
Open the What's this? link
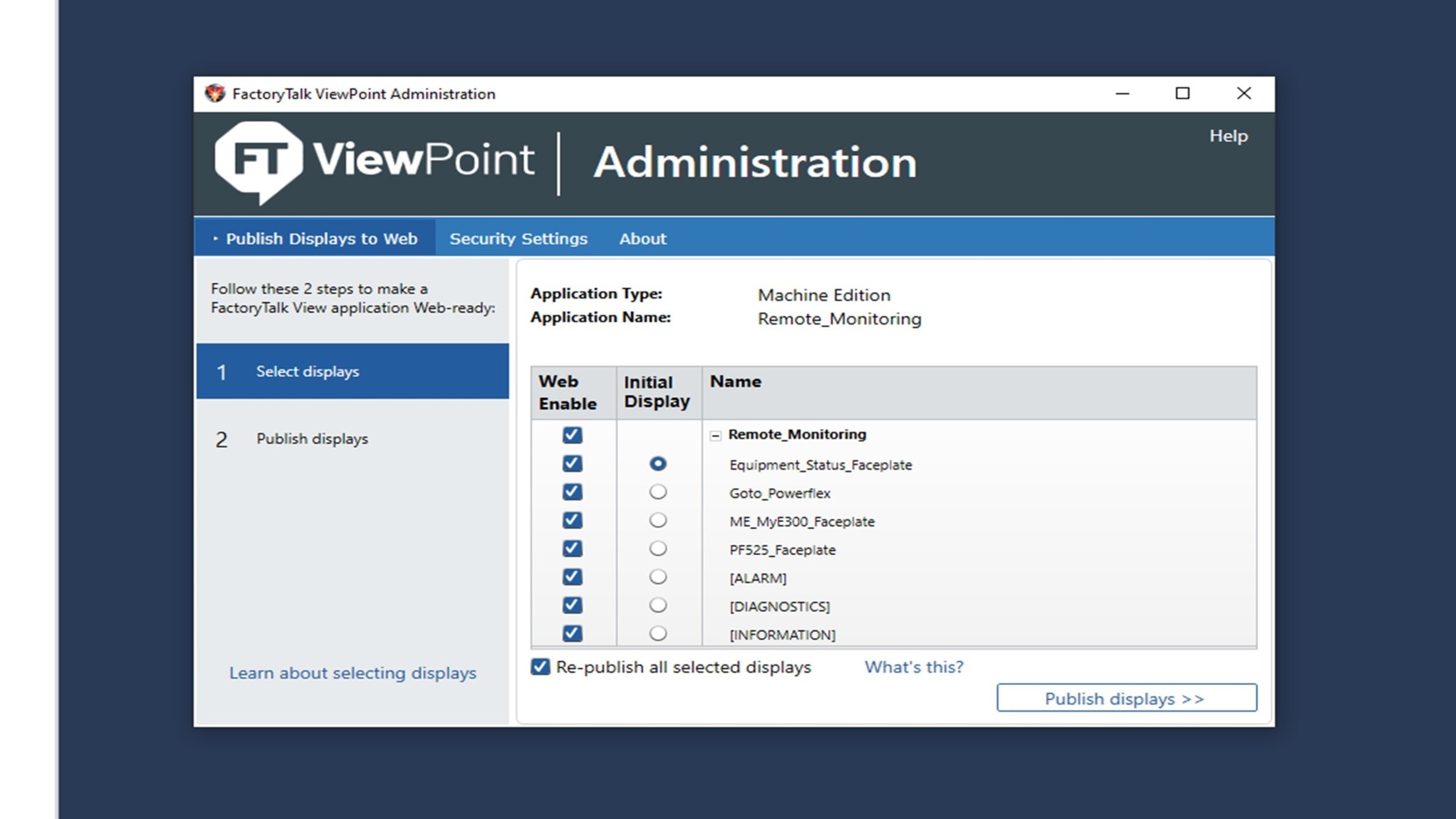point(914,667)
